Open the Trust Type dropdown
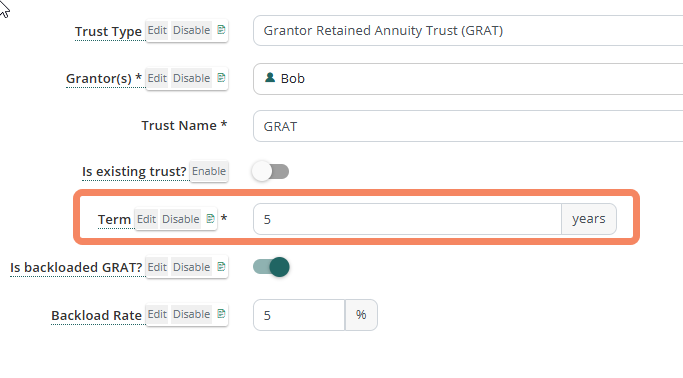Image resolution: width=683 pixels, height=378 pixels. [468, 30]
